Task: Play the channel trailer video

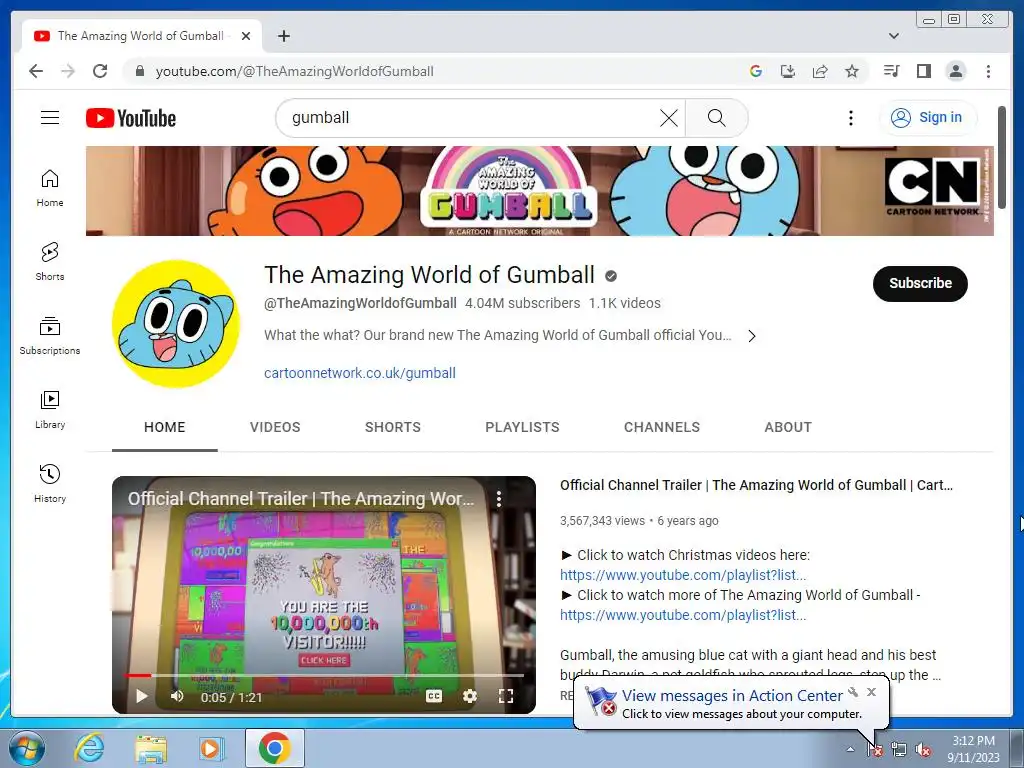Action: (142, 696)
